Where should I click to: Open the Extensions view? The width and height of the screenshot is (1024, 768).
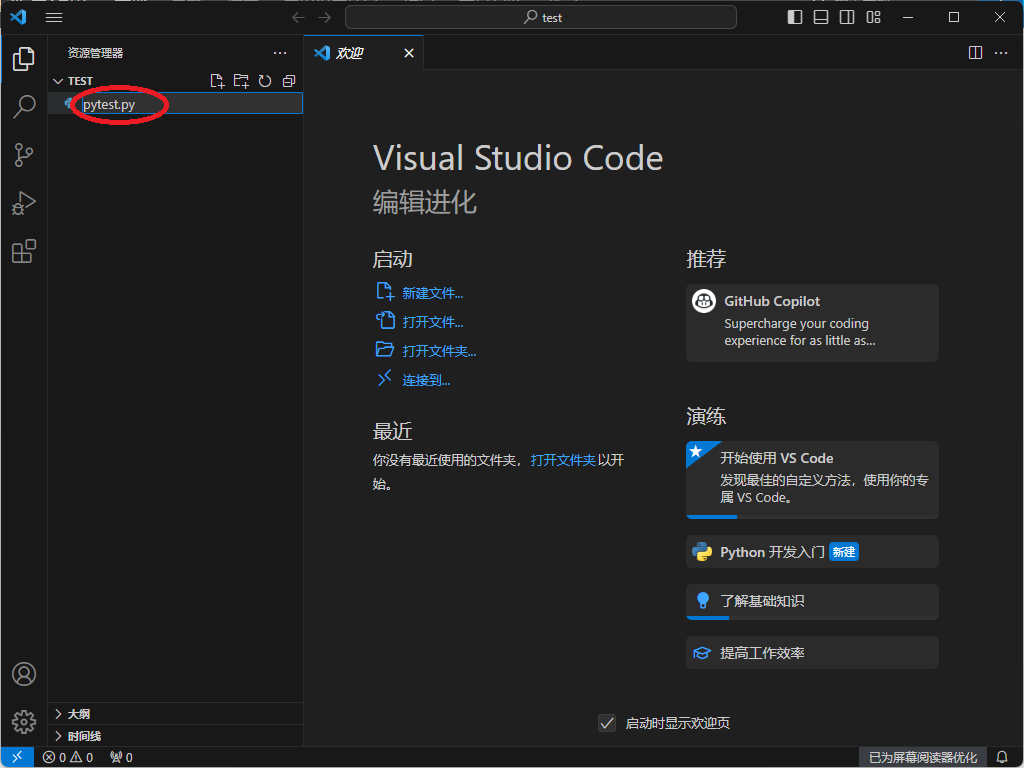(24, 251)
